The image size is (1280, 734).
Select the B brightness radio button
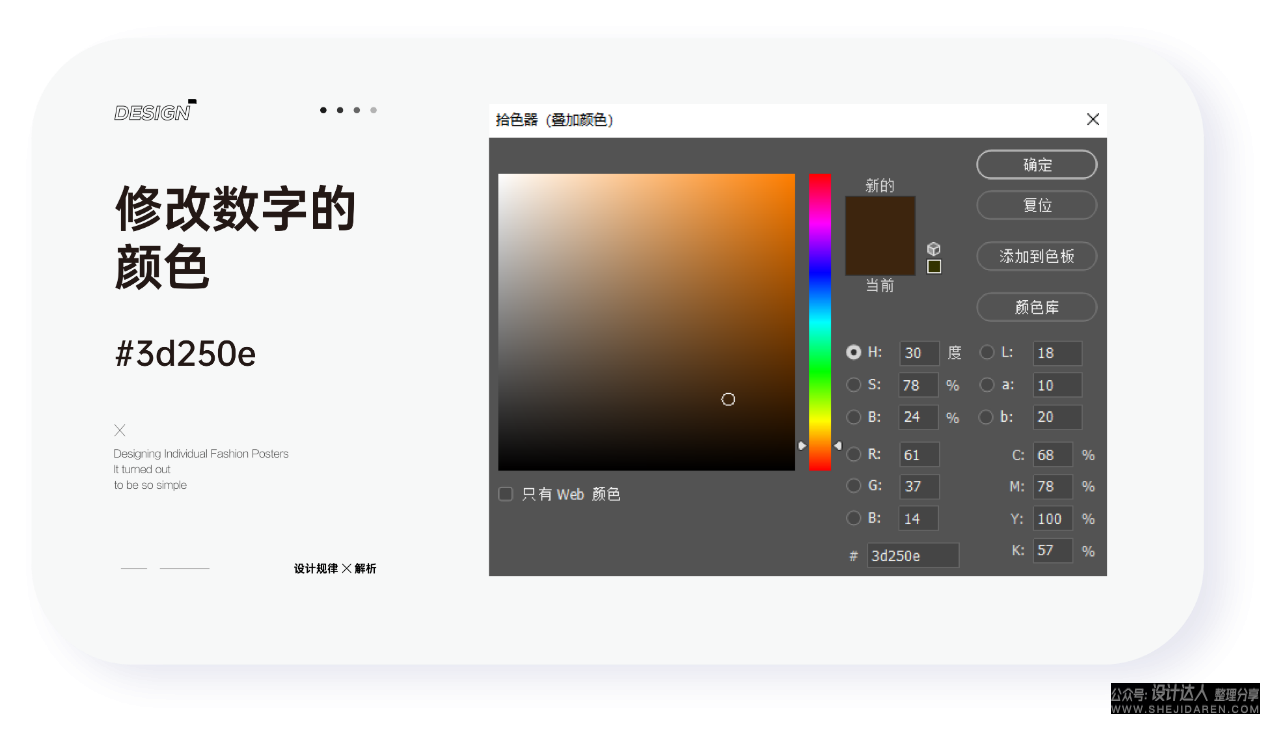click(854, 417)
